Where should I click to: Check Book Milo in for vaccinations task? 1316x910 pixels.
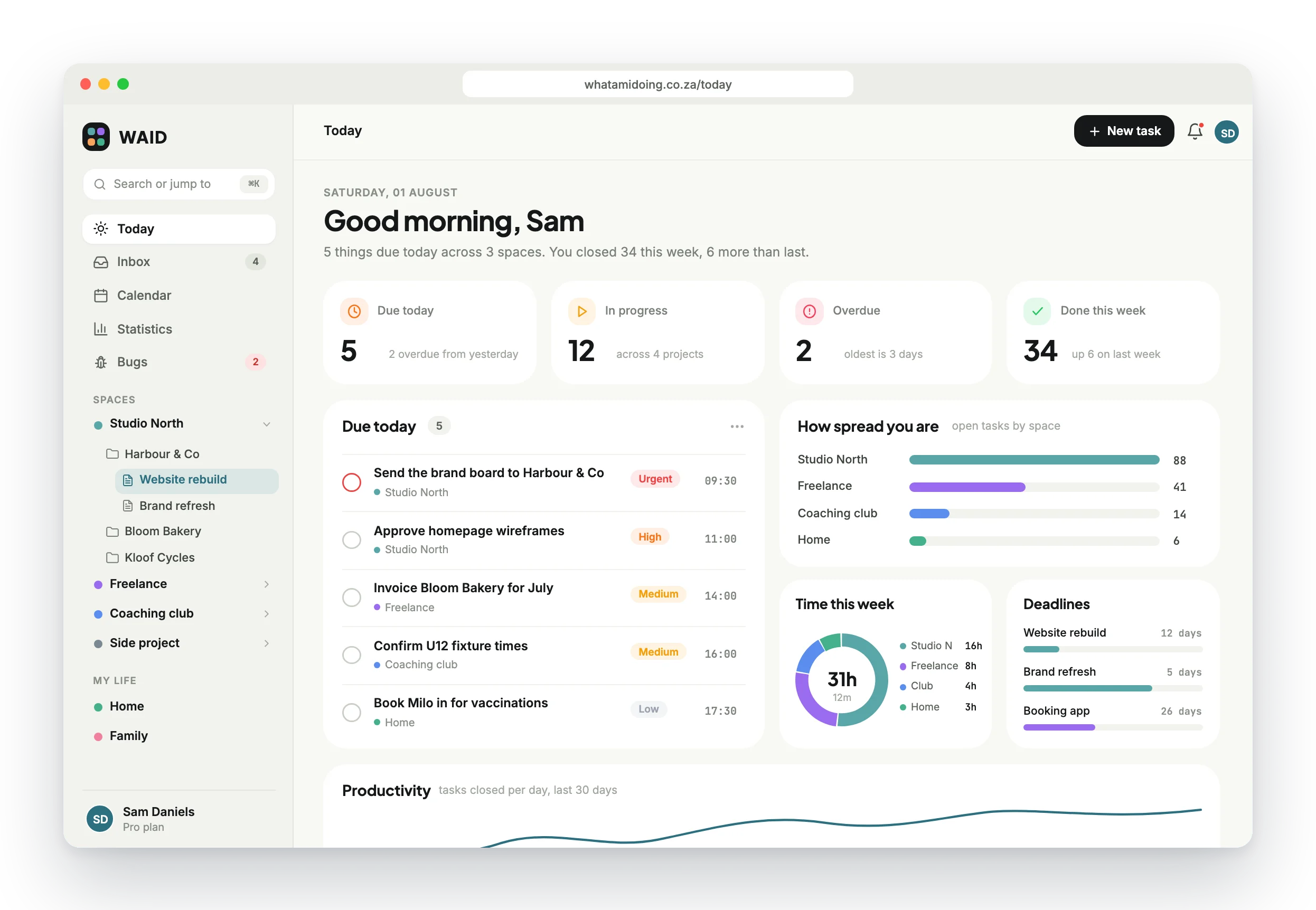point(351,713)
